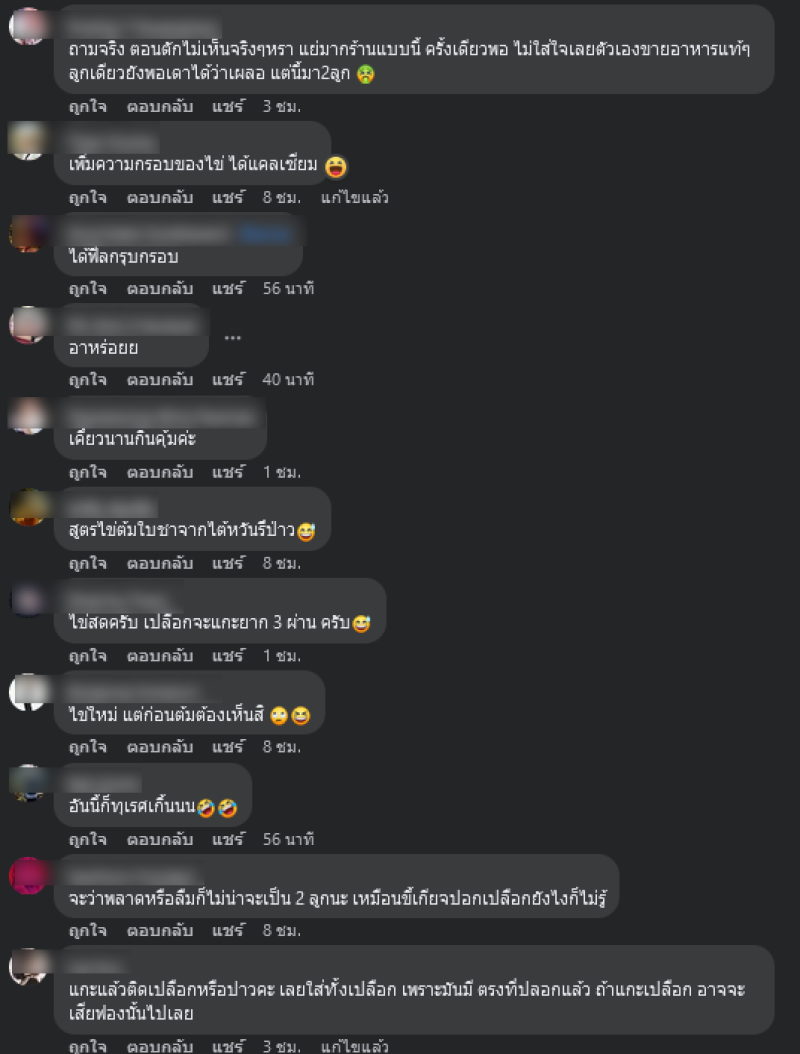Open the avatar beside the 'ได้ฟีลกรุบกรอบ' comment
Image resolution: width=800 pixels, height=1054 pixels.
pos(28,234)
